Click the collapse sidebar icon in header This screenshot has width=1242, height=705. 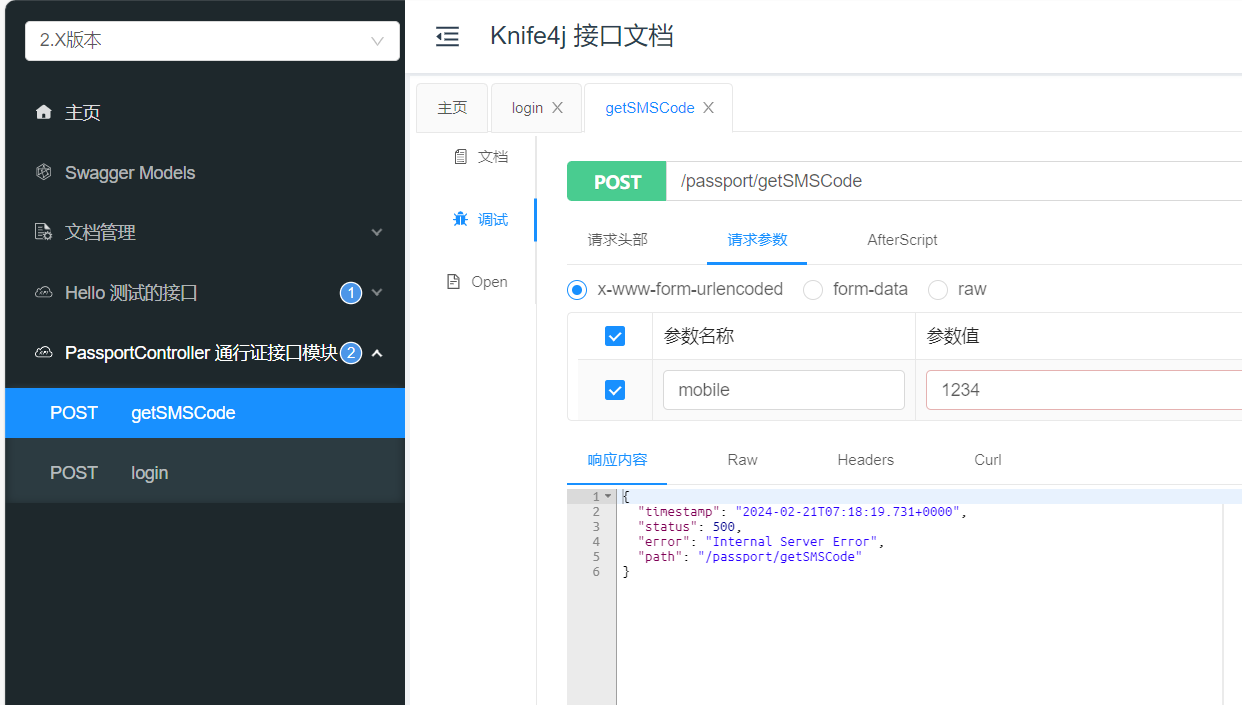(x=447, y=36)
